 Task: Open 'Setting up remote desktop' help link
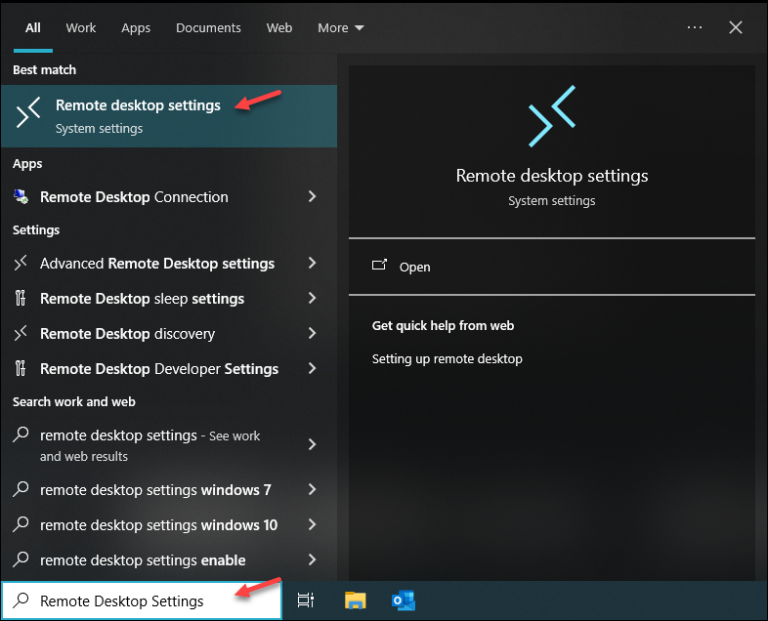pyautogui.click(x=447, y=358)
